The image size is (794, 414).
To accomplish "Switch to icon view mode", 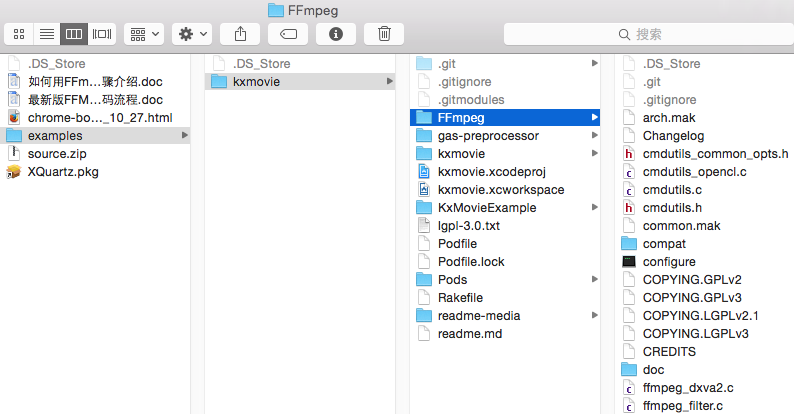I will click(x=19, y=34).
